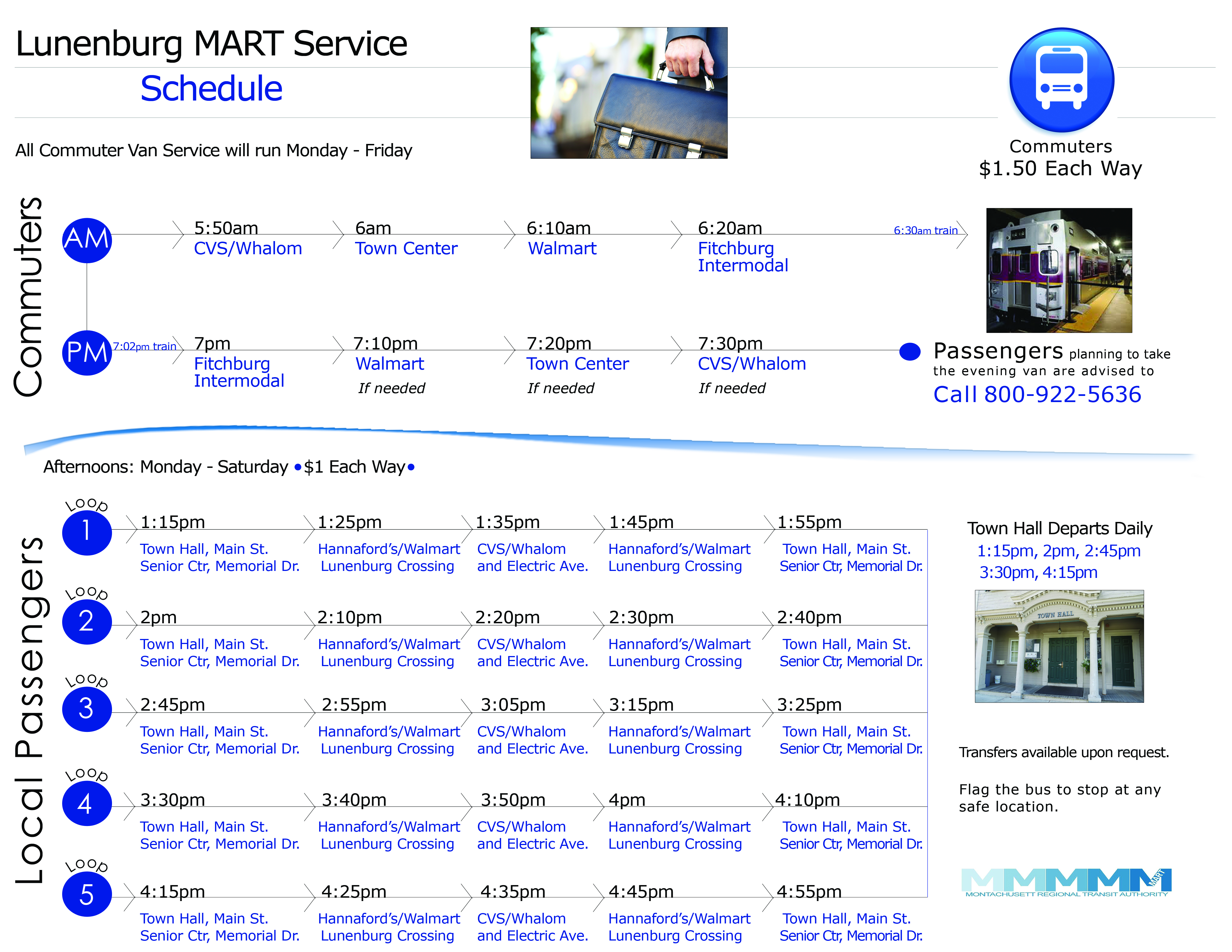Click the Town Hall building photo
Screen dimensions: 1232x952
coord(1059,646)
